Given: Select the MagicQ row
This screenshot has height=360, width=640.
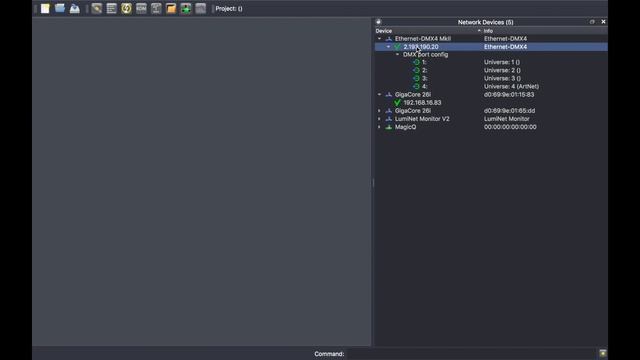Looking at the screenshot, I should tap(491, 127).
